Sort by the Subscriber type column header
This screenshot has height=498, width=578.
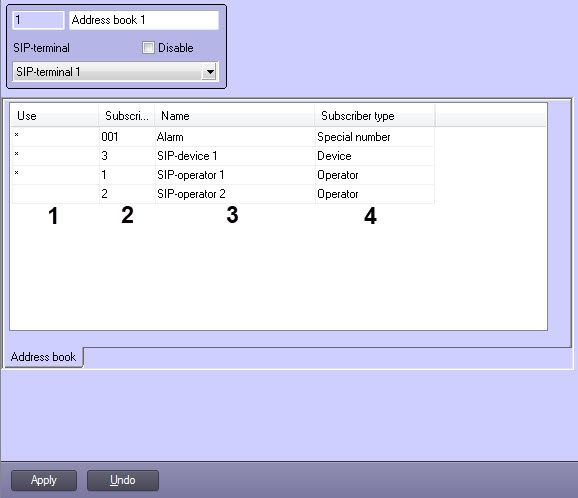(375, 116)
